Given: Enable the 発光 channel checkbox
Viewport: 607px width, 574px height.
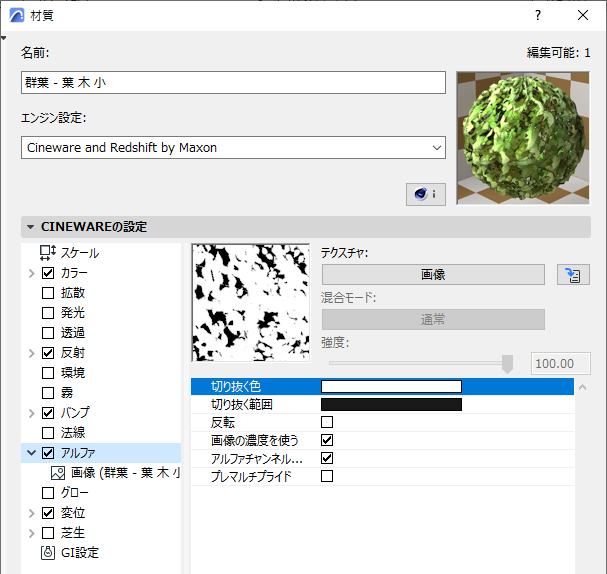Looking at the screenshot, I should coord(48,313).
